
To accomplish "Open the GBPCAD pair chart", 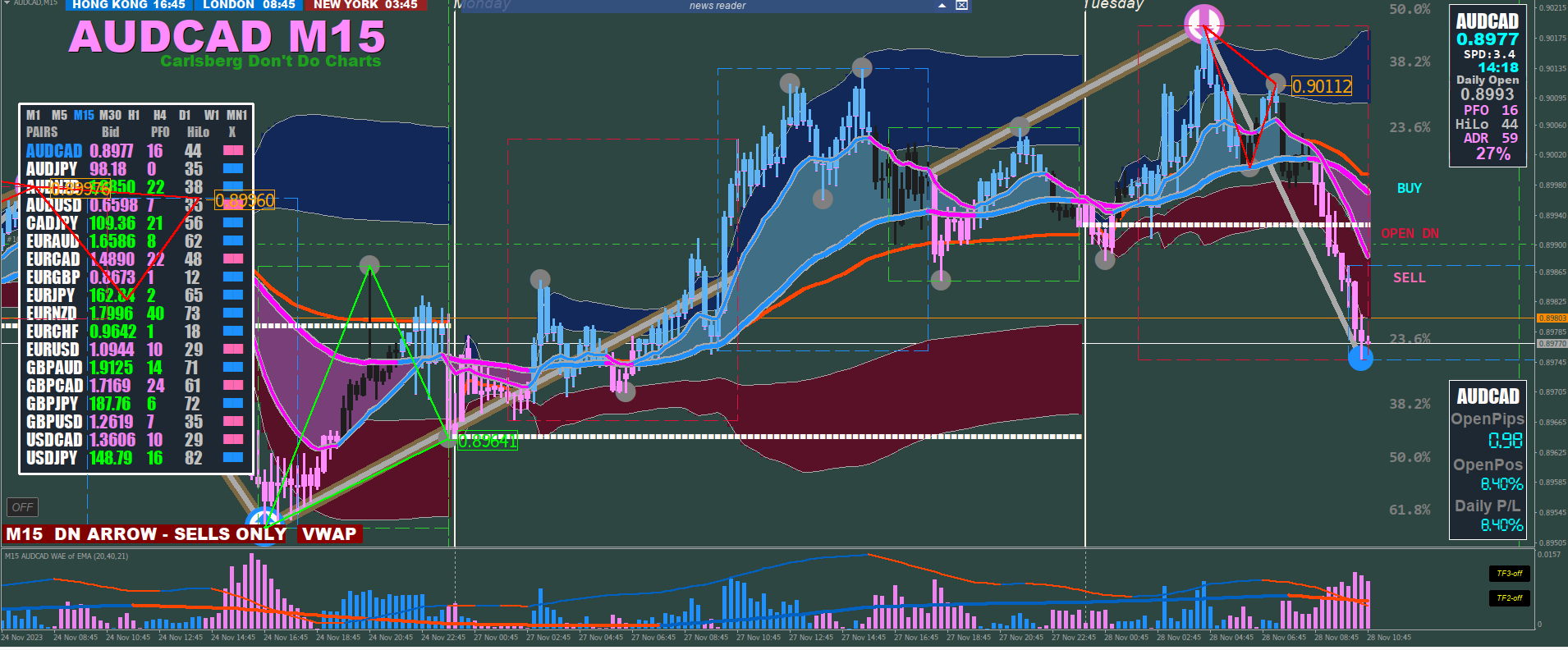I will click(x=54, y=386).
